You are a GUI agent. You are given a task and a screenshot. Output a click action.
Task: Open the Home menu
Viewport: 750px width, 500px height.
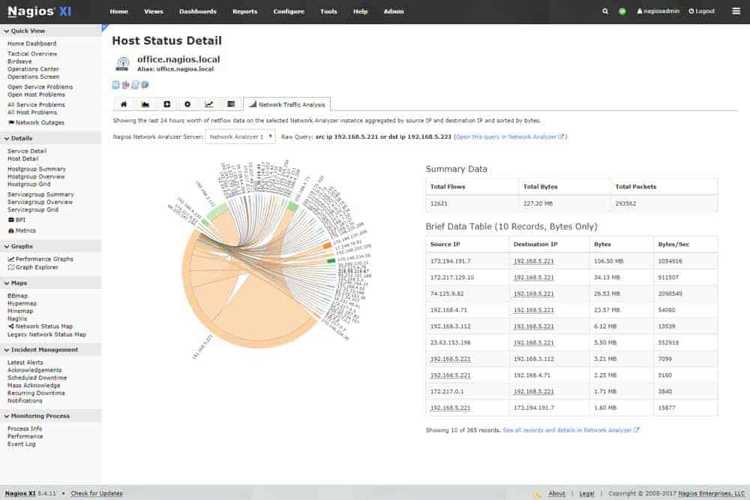tap(119, 11)
